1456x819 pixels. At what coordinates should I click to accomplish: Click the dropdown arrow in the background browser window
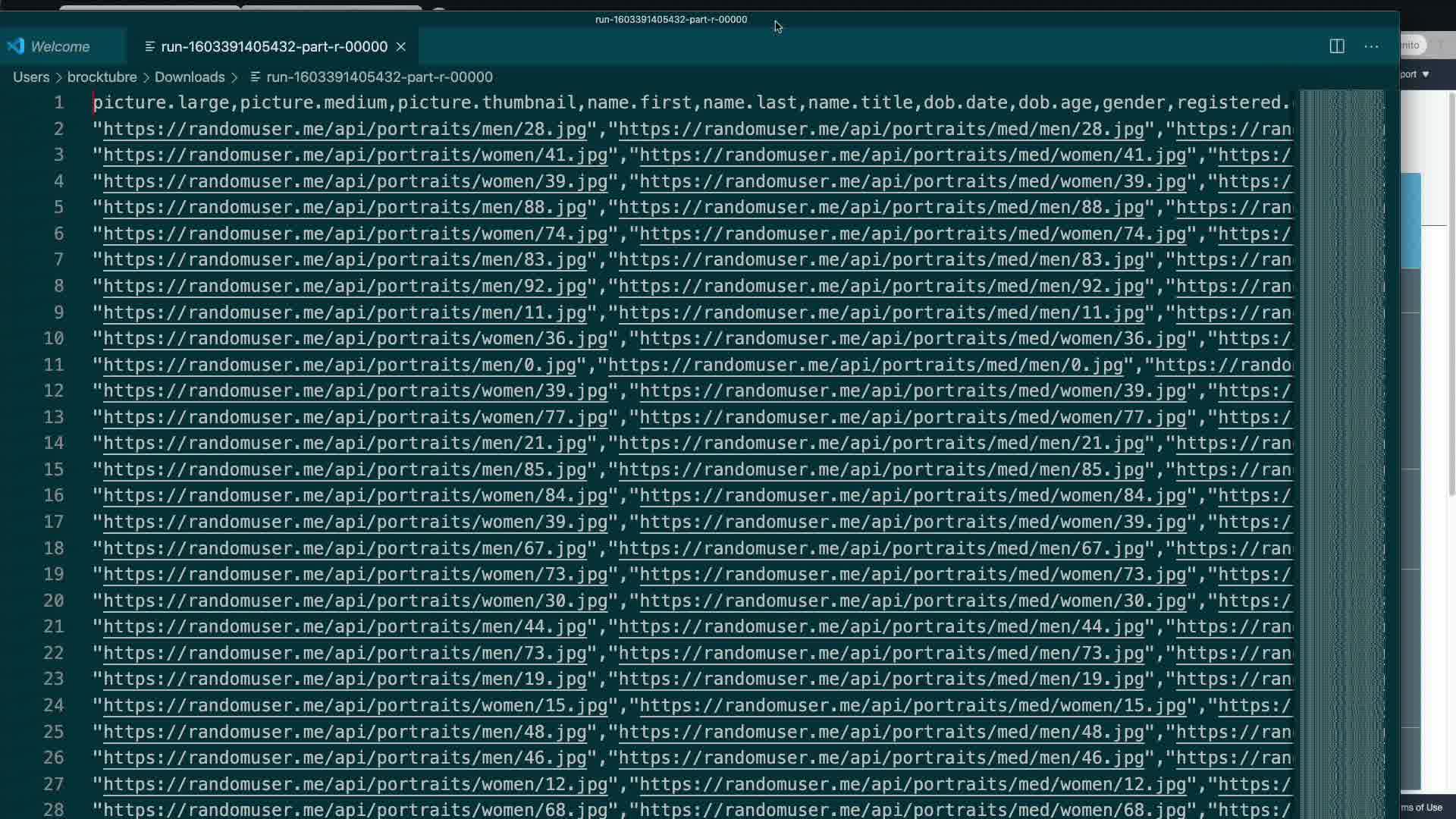pos(1426,74)
